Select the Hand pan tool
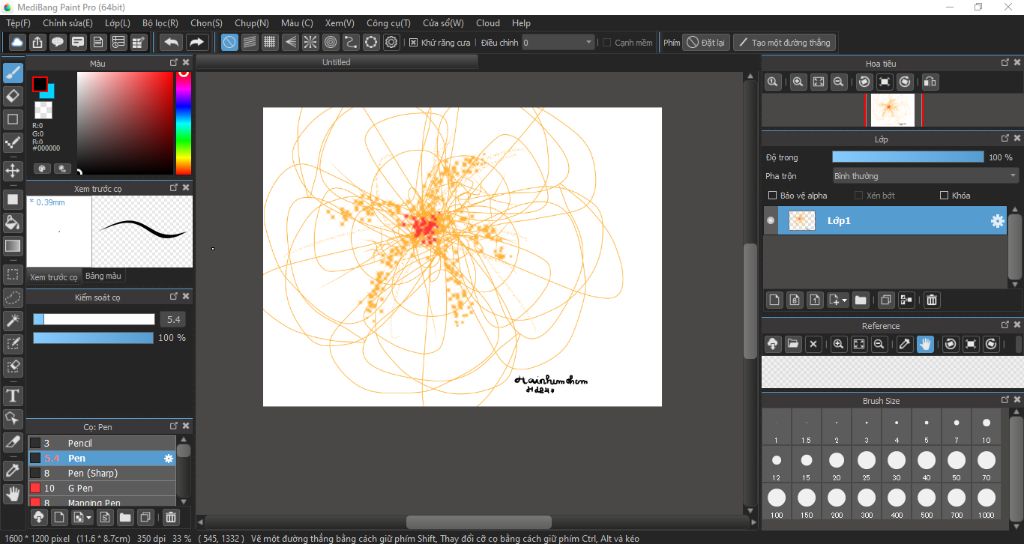This screenshot has width=1024, height=544. click(12, 493)
